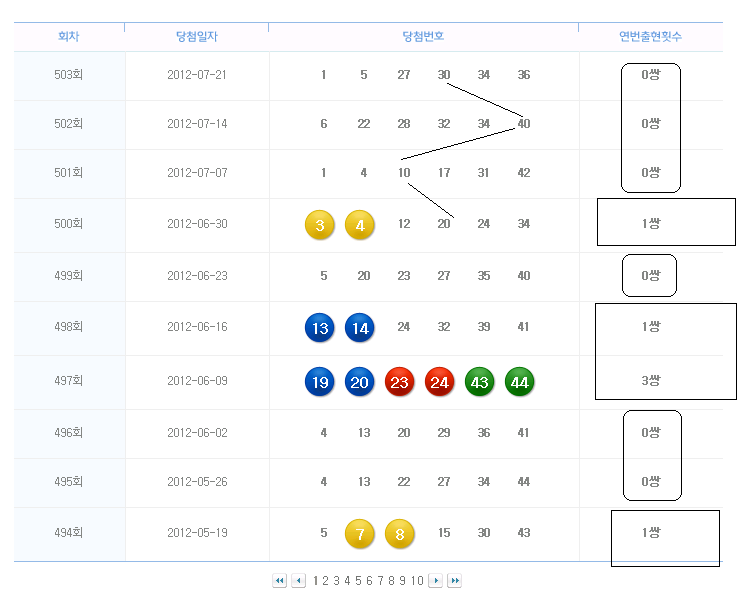Open page 5 of the results
This screenshot has height=594, width=746.
point(358,581)
